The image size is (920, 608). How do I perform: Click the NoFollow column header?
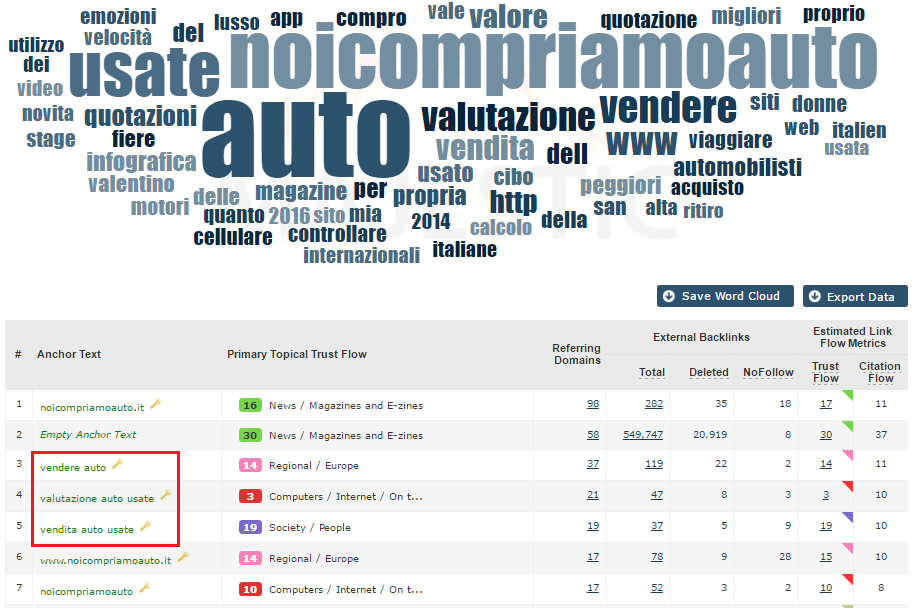[x=768, y=372]
